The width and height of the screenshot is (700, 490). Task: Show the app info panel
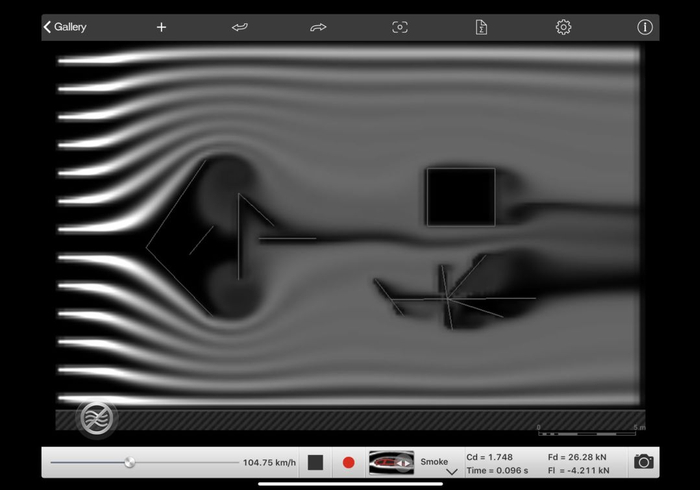(x=645, y=27)
